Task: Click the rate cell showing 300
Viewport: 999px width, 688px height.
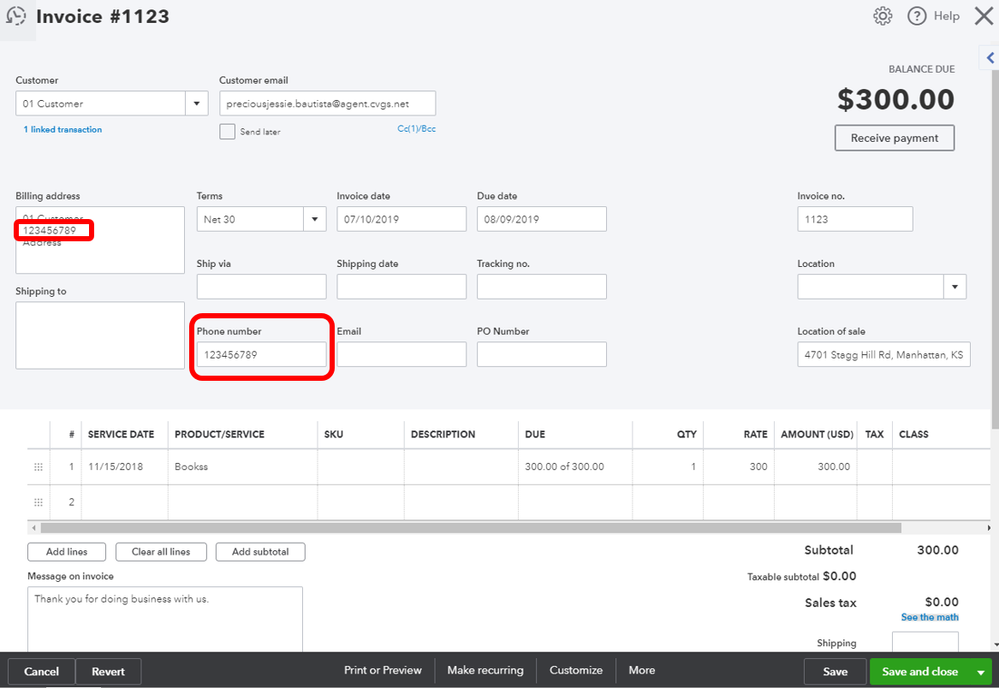Action: click(739, 467)
